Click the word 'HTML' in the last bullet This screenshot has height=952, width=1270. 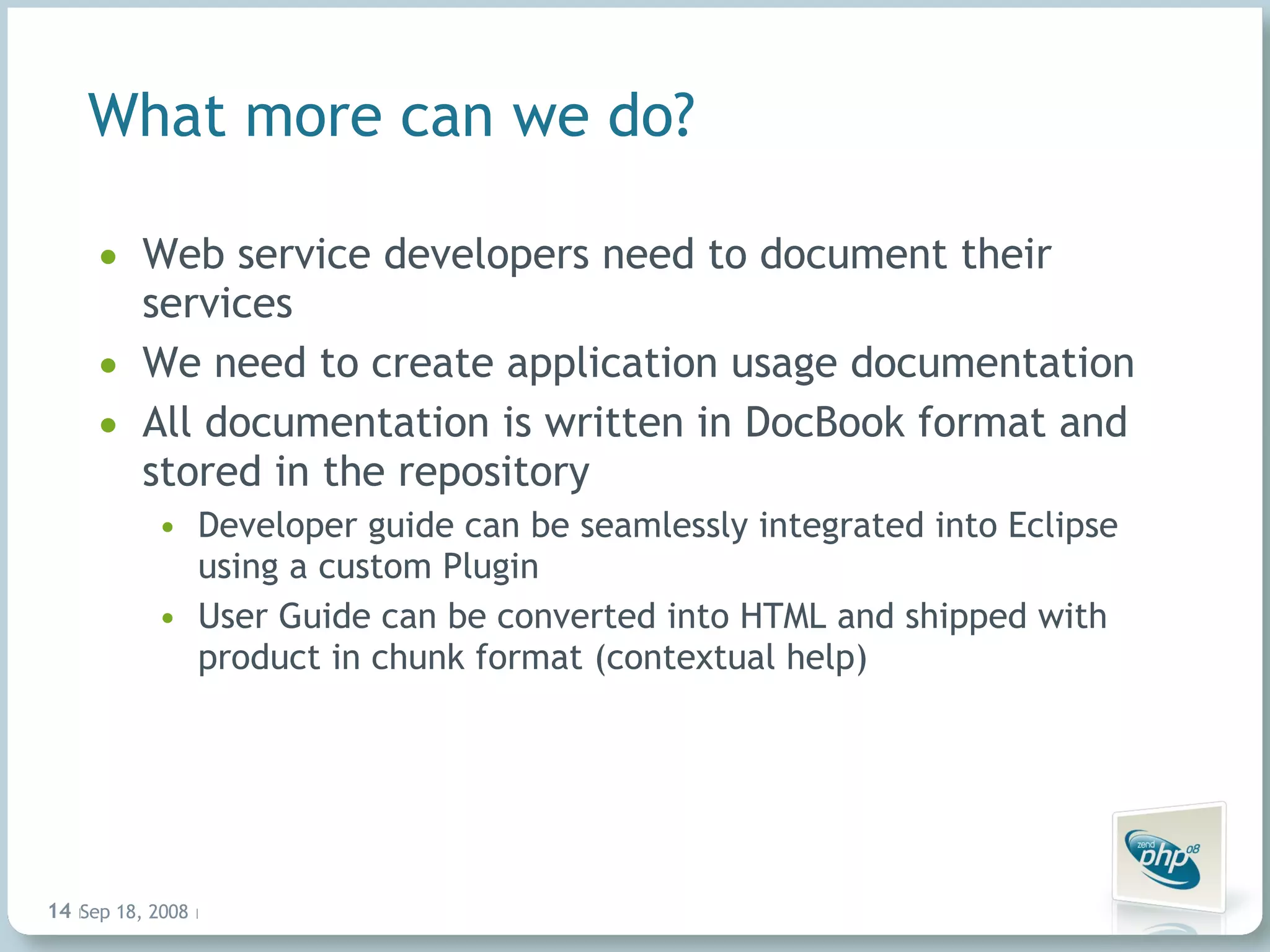pos(783,617)
